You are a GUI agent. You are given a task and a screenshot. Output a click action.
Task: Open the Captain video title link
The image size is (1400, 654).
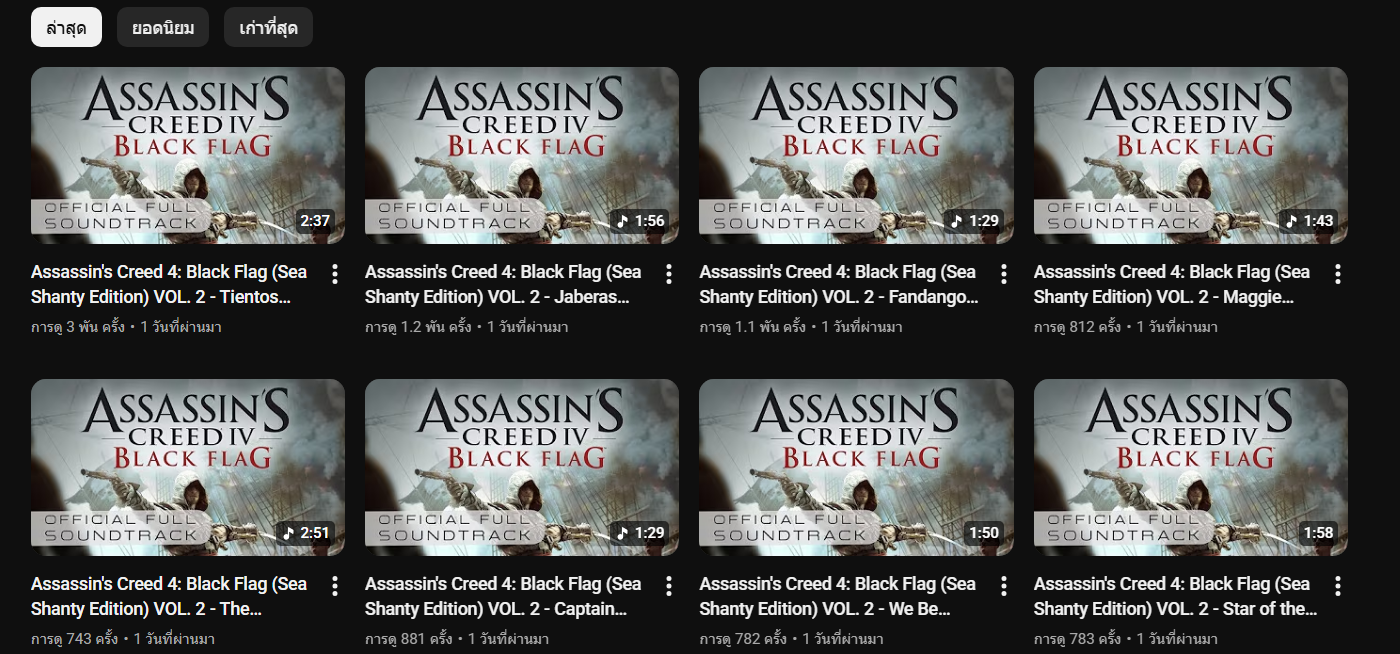coord(503,596)
